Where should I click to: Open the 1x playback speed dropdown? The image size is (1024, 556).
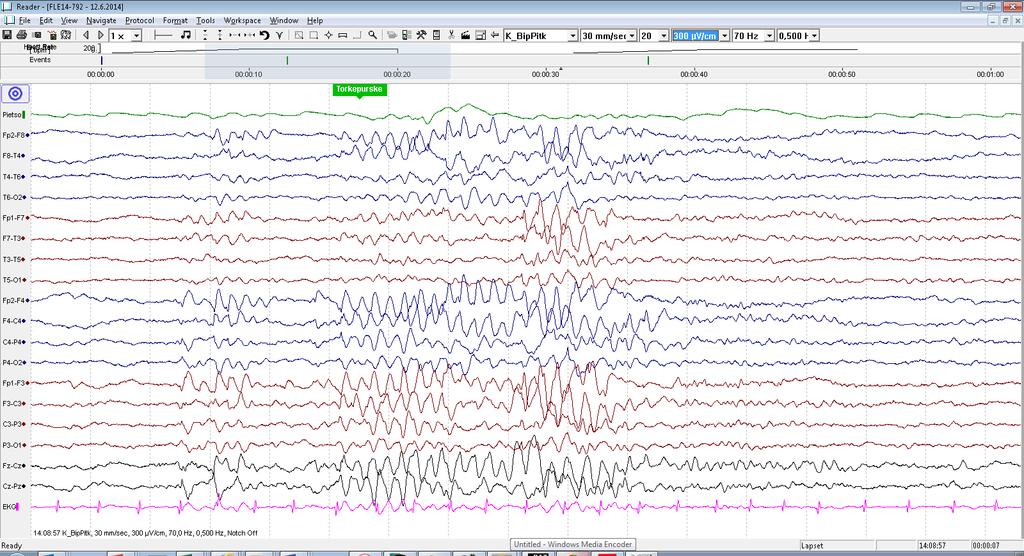(x=136, y=35)
